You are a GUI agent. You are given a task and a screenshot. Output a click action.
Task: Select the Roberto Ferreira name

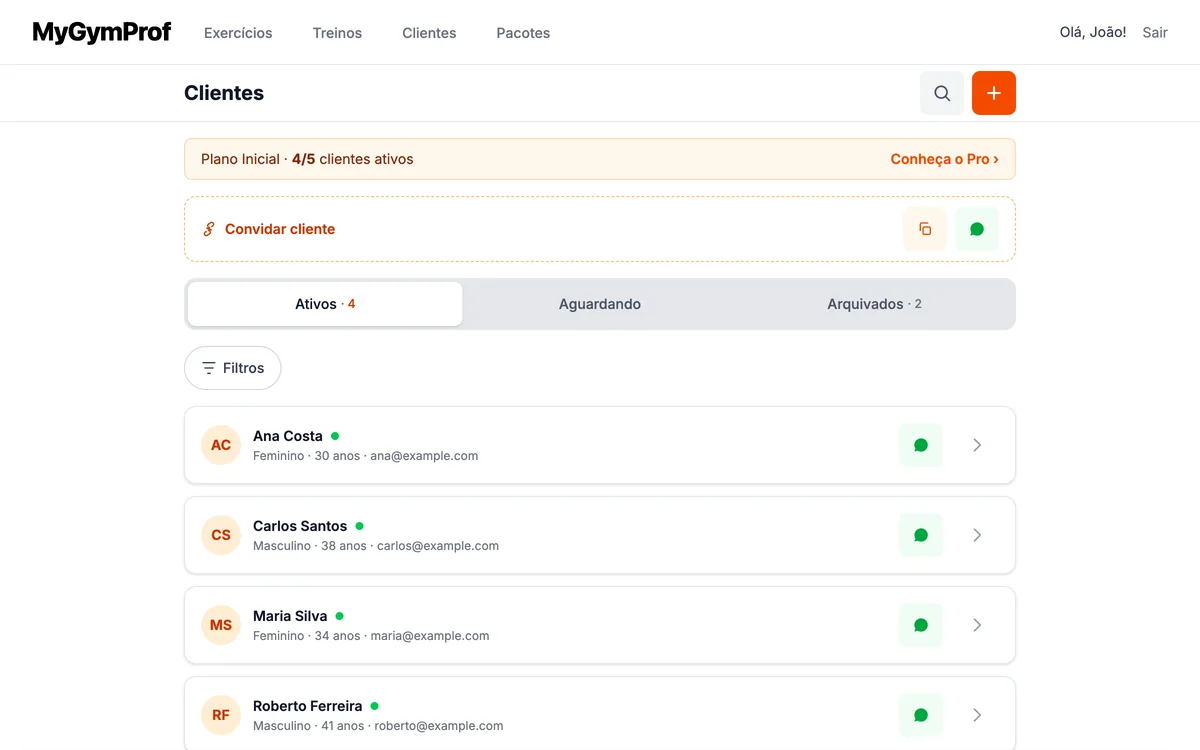coord(308,706)
